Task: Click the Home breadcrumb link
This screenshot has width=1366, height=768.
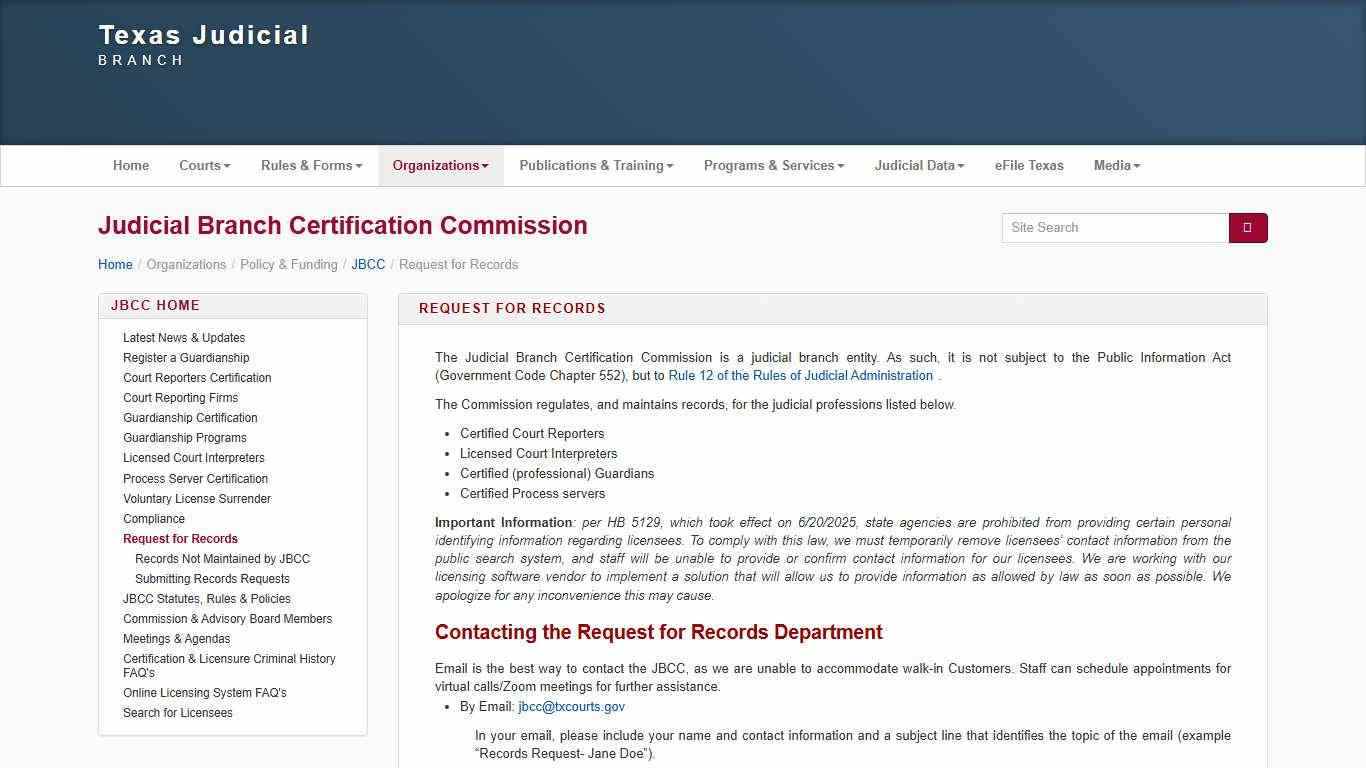Action: pyautogui.click(x=115, y=265)
